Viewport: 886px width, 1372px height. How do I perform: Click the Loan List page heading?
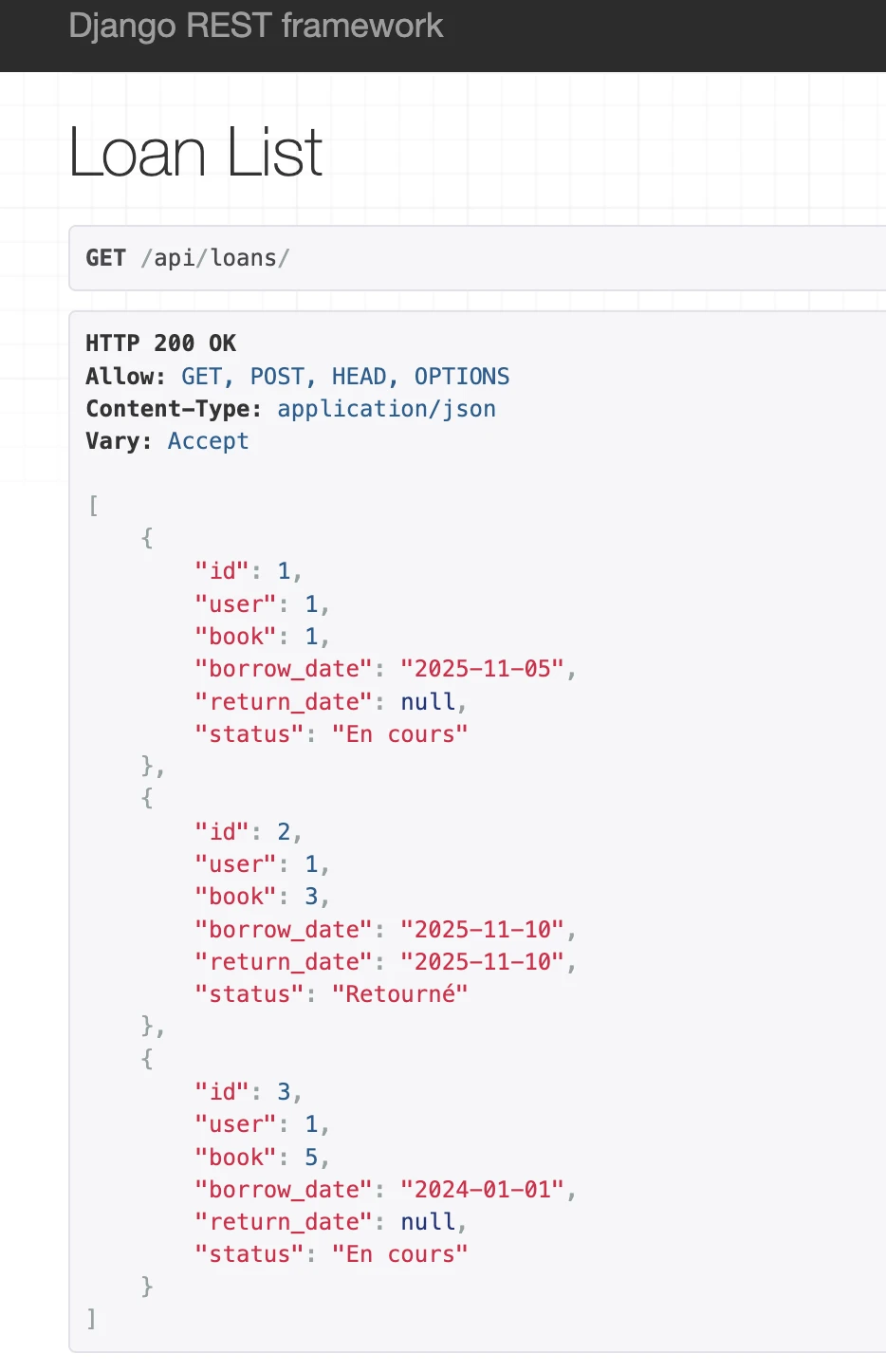195,152
